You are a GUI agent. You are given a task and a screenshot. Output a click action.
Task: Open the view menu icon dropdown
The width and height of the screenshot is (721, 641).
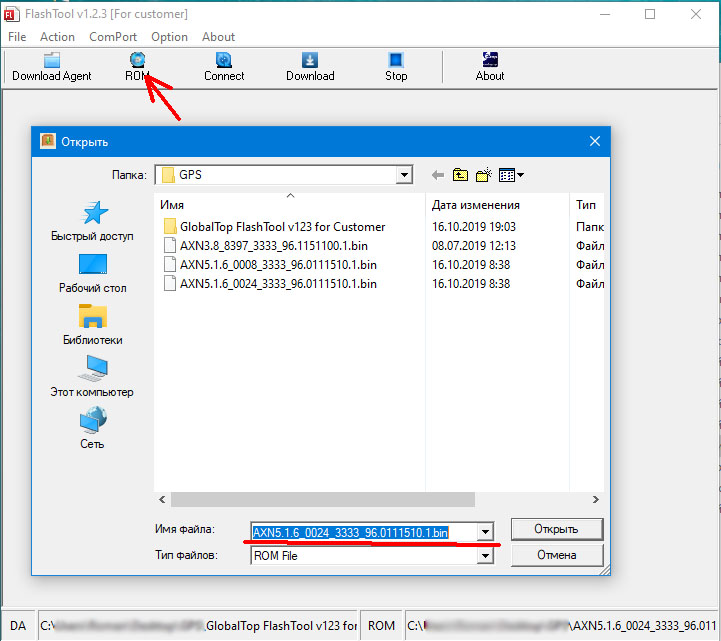click(x=512, y=175)
